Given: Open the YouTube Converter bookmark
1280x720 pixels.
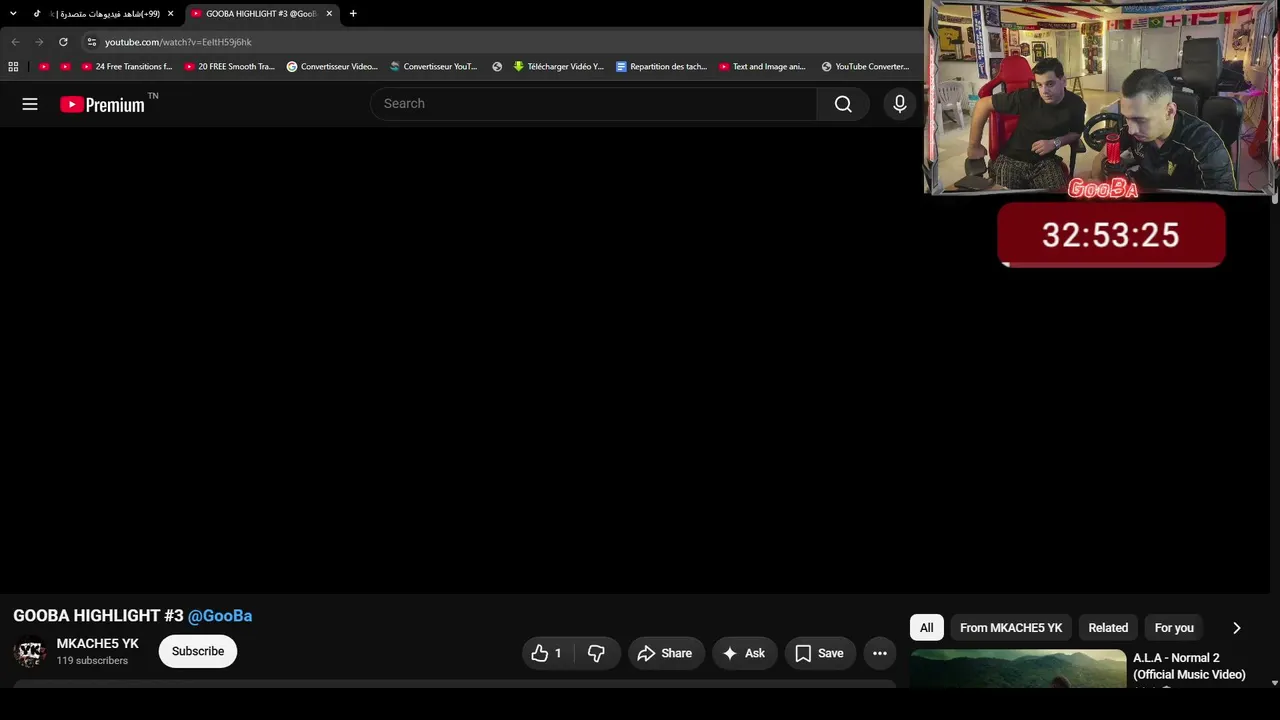Looking at the screenshot, I should coord(866,67).
